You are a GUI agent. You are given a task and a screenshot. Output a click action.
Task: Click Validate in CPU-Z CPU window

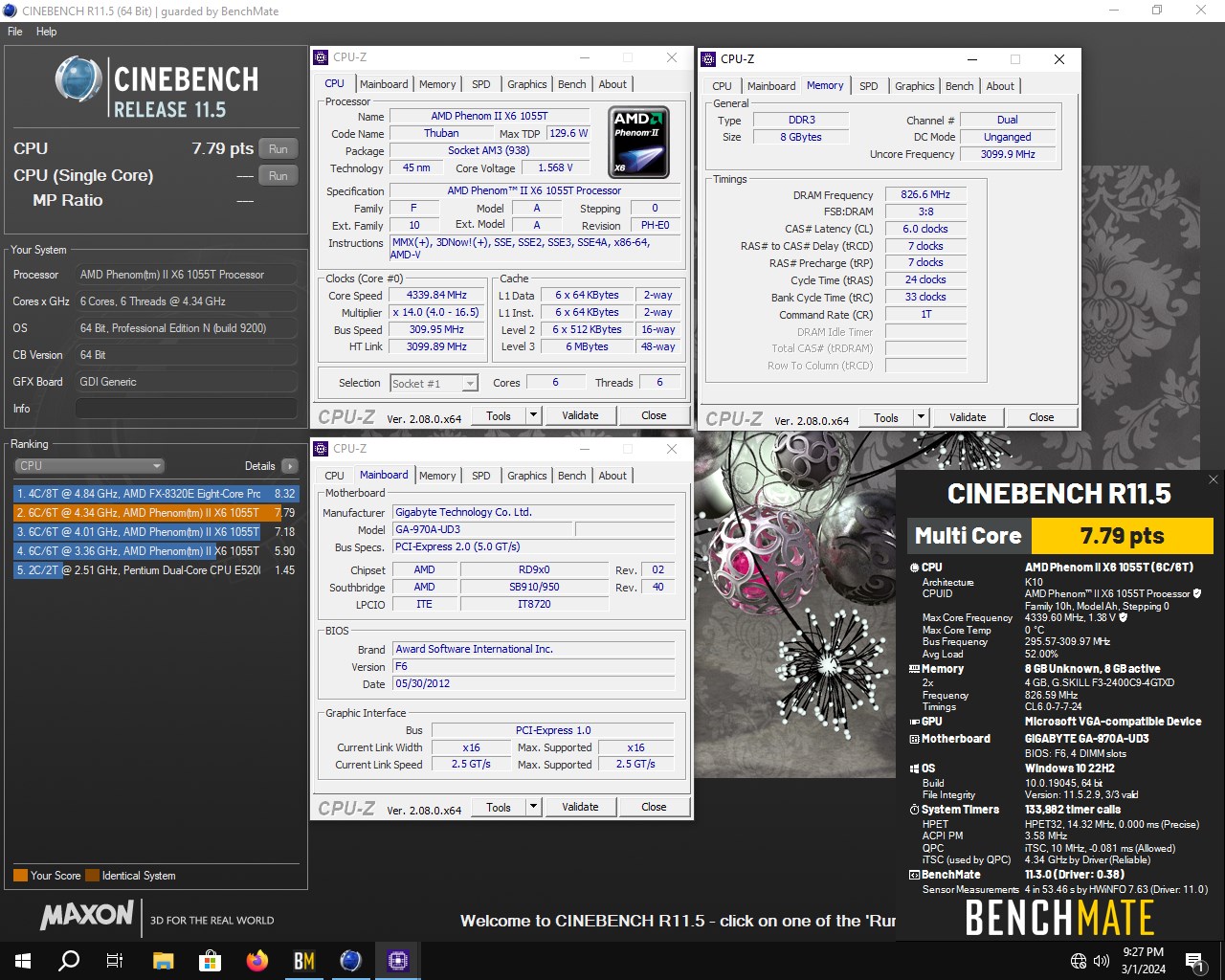click(x=580, y=415)
